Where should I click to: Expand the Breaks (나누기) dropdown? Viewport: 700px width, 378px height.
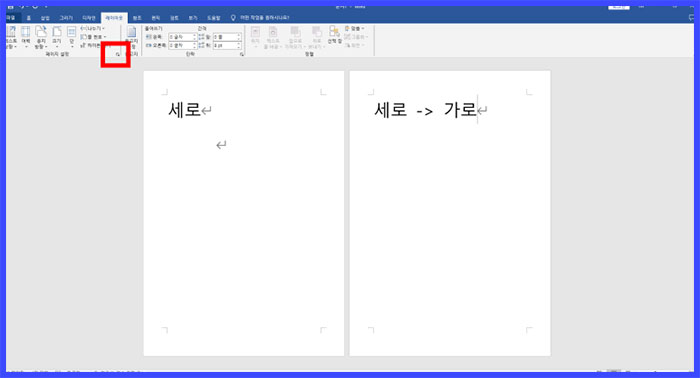pos(93,28)
